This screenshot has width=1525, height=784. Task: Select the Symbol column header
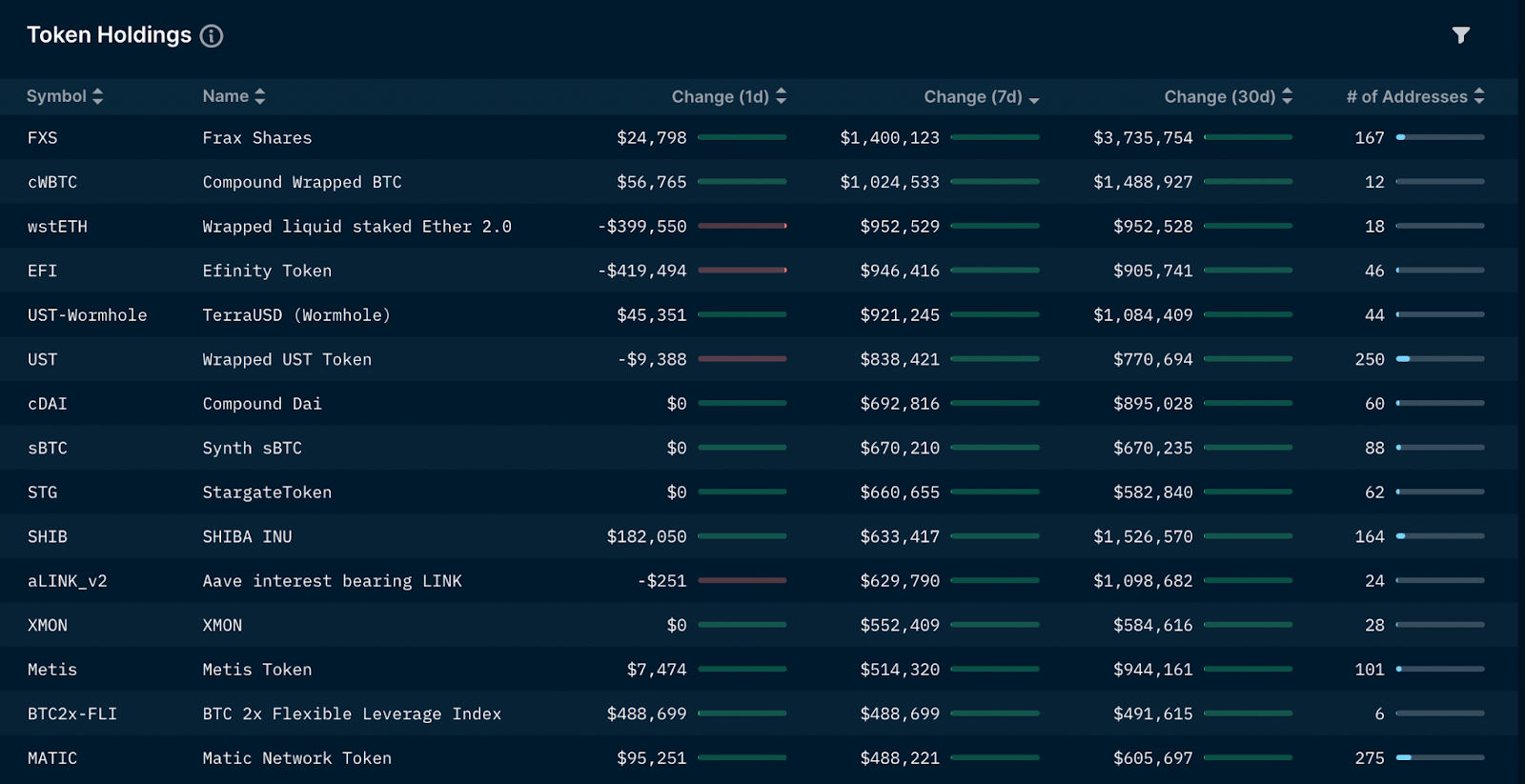coord(56,96)
